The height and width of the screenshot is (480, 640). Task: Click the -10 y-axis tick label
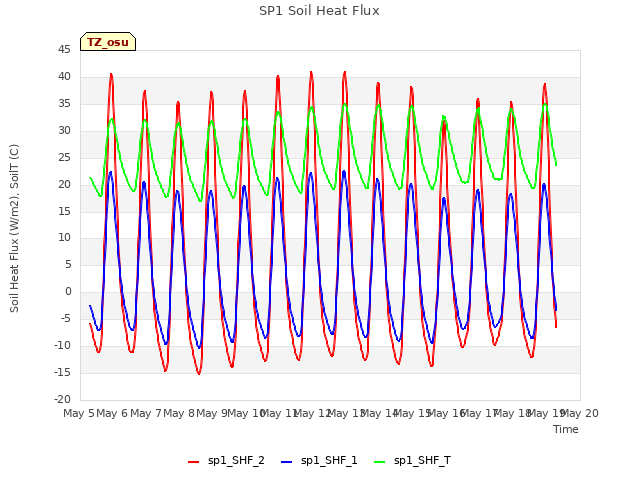tap(63, 345)
